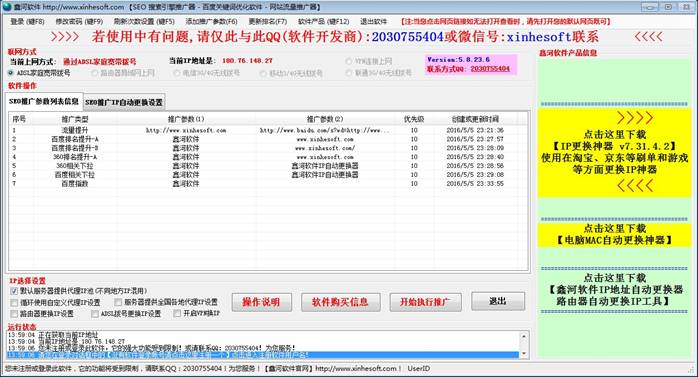Click the www.xinhesoft.com/ cell in row 3
This screenshot has width=698, height=377.
point(325,148)
